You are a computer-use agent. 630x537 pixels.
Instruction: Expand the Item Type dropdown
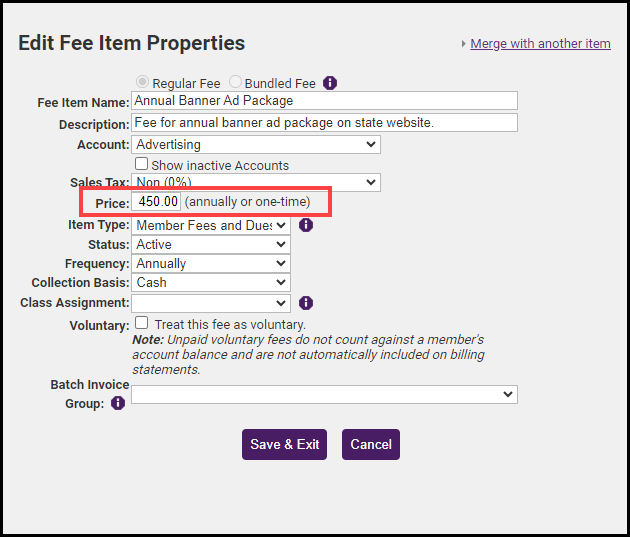[211, 225]
